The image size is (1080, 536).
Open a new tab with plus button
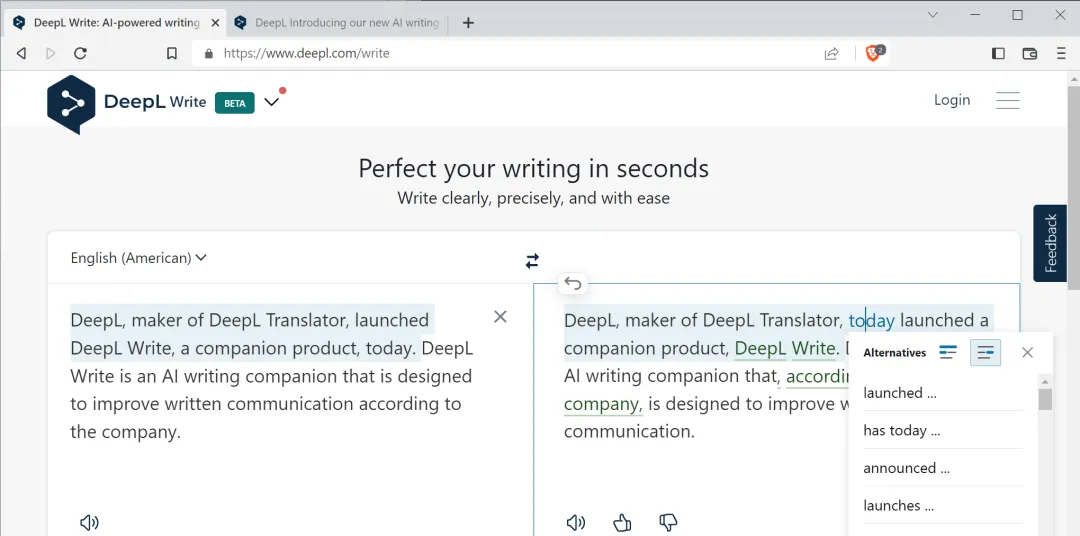tap(468, 23)
